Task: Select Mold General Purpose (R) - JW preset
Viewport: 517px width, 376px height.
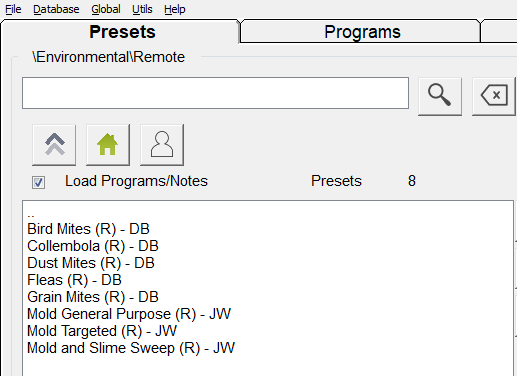Action: [x=129, y=314]
